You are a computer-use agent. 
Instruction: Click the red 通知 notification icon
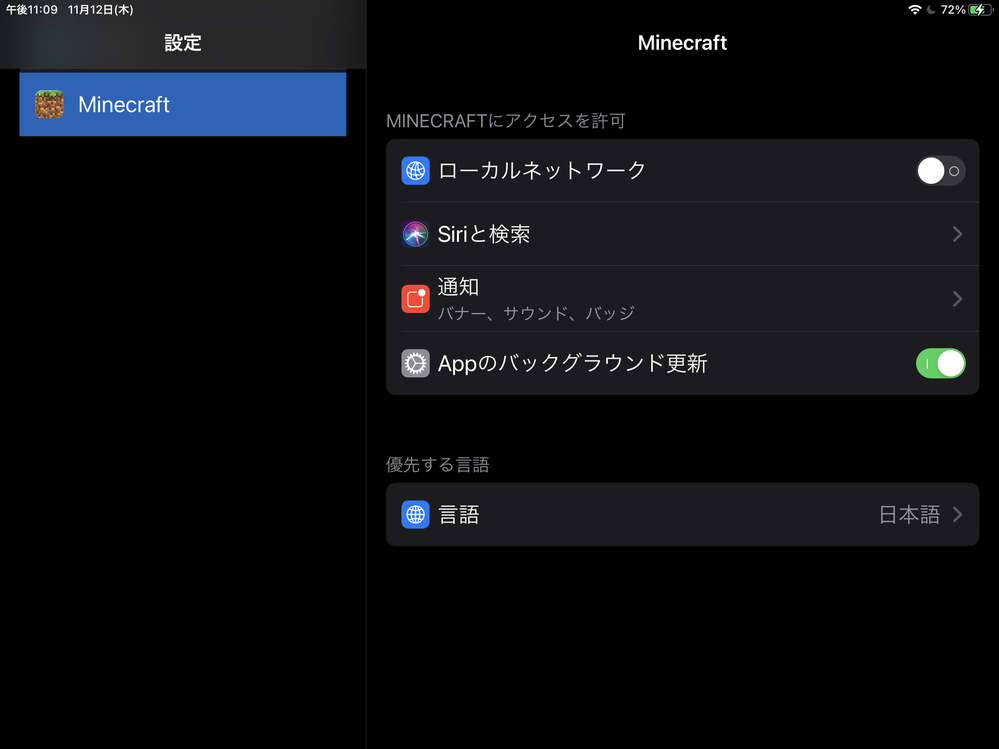point(415,299)
